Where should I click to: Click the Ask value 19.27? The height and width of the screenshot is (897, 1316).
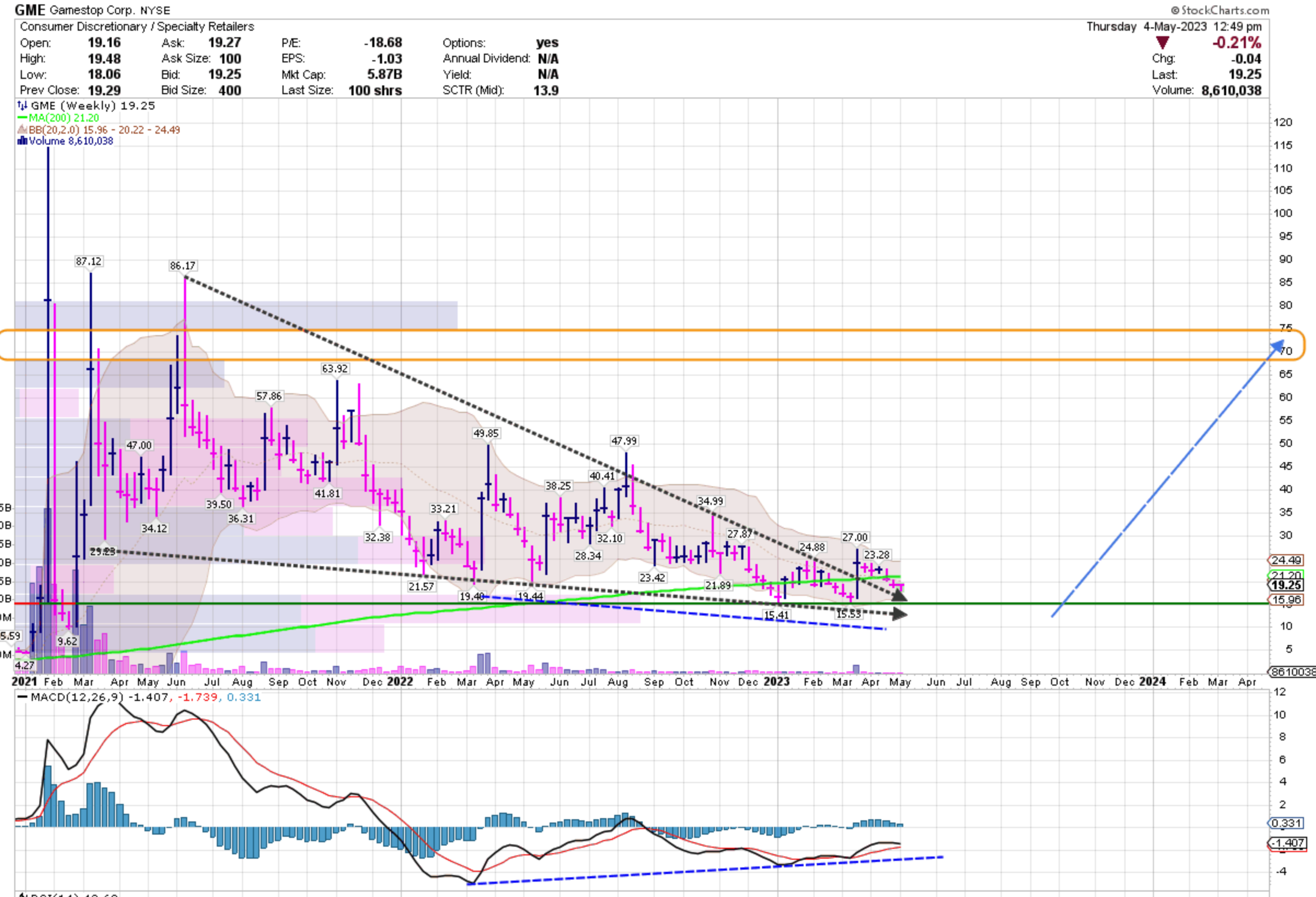coord(225,43)
